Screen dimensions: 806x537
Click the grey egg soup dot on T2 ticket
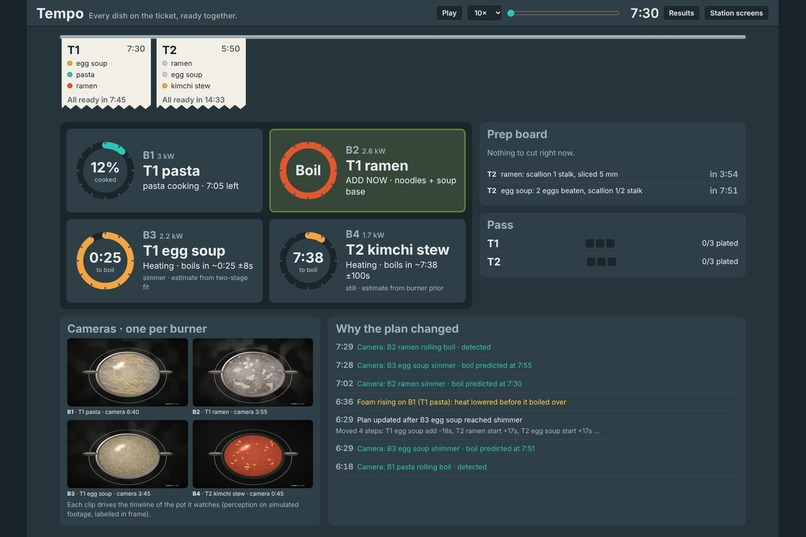point(164,75)
